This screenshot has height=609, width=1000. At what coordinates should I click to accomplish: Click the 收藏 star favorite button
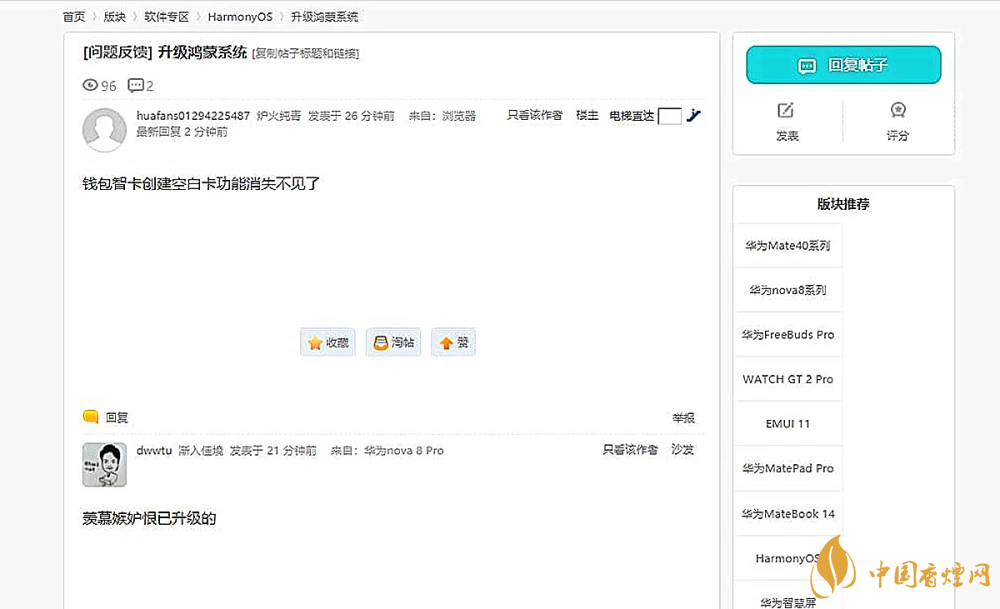[328, 342]
